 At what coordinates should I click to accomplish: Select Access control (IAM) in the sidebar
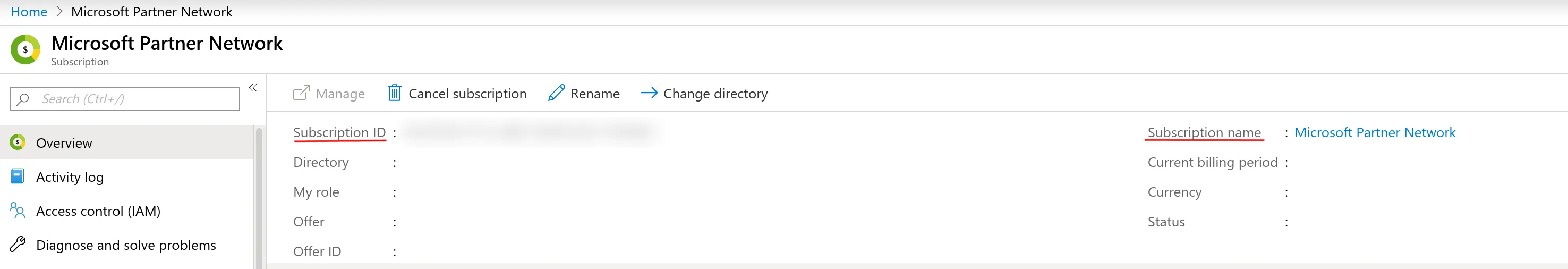(x=98, y=211)
